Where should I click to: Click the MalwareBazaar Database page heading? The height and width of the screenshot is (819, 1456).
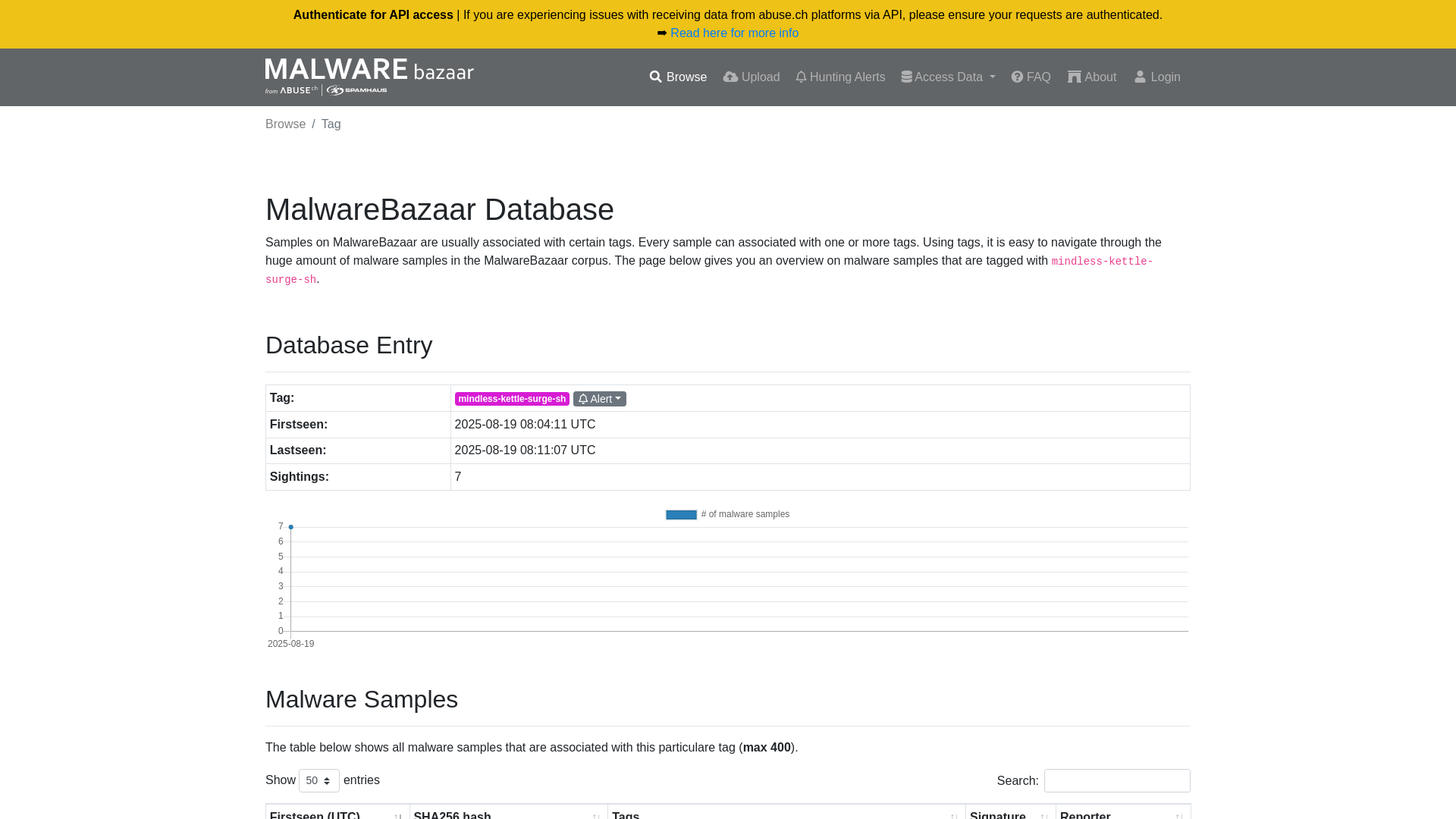point(440,209)
